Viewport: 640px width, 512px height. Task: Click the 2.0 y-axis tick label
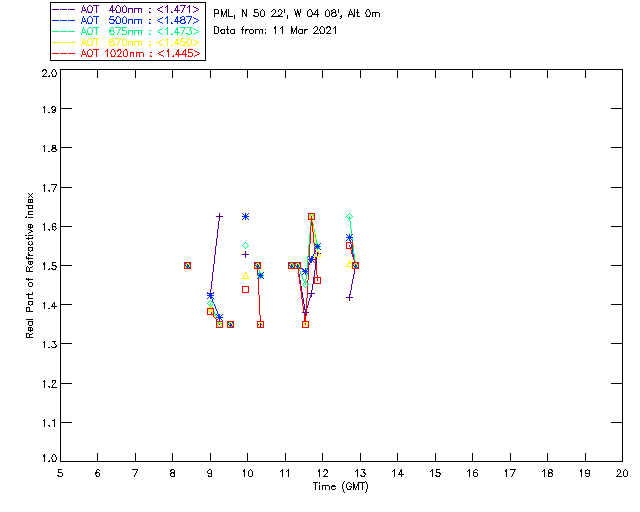(49, 73)
